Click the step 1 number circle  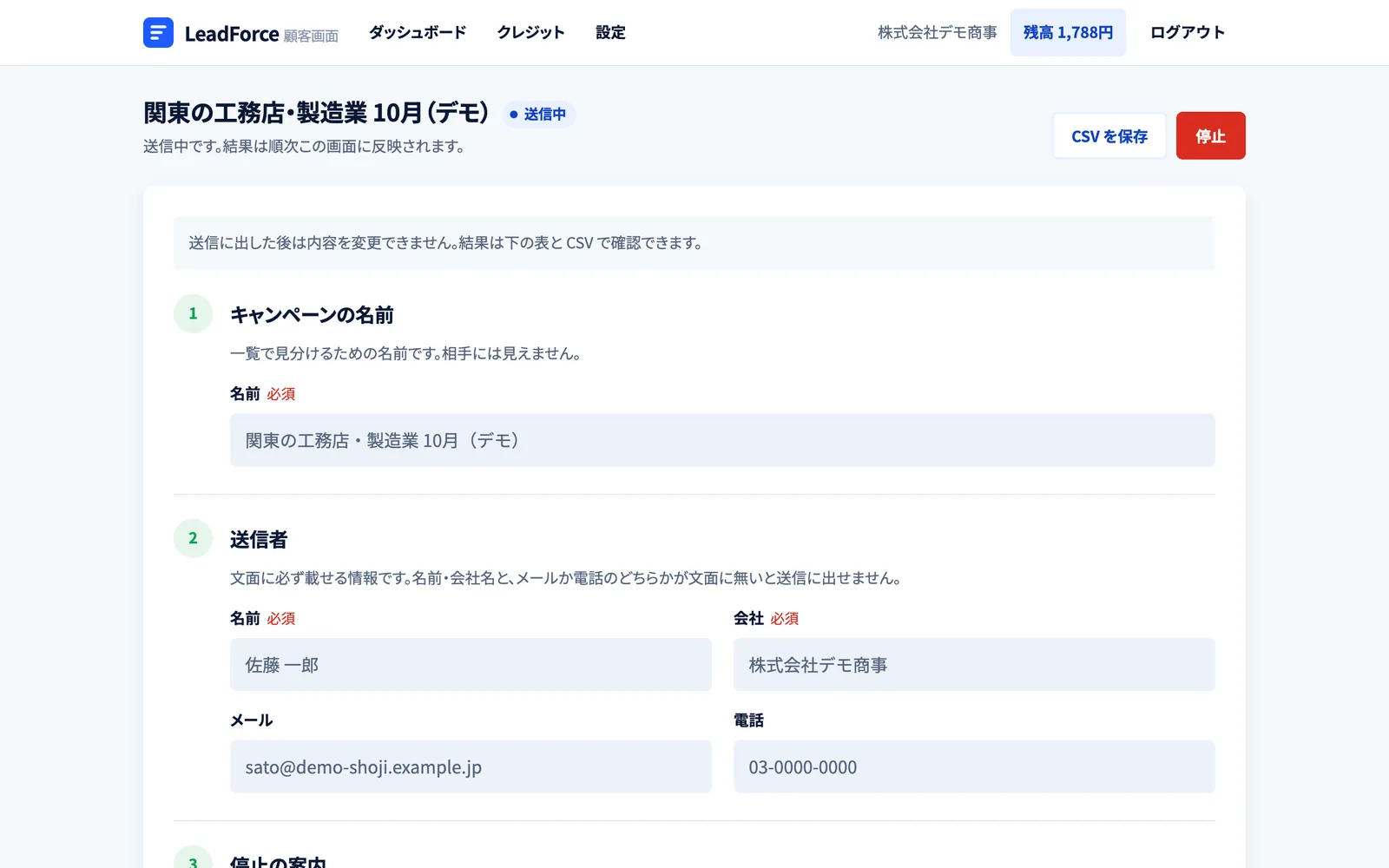click(193, 313)
